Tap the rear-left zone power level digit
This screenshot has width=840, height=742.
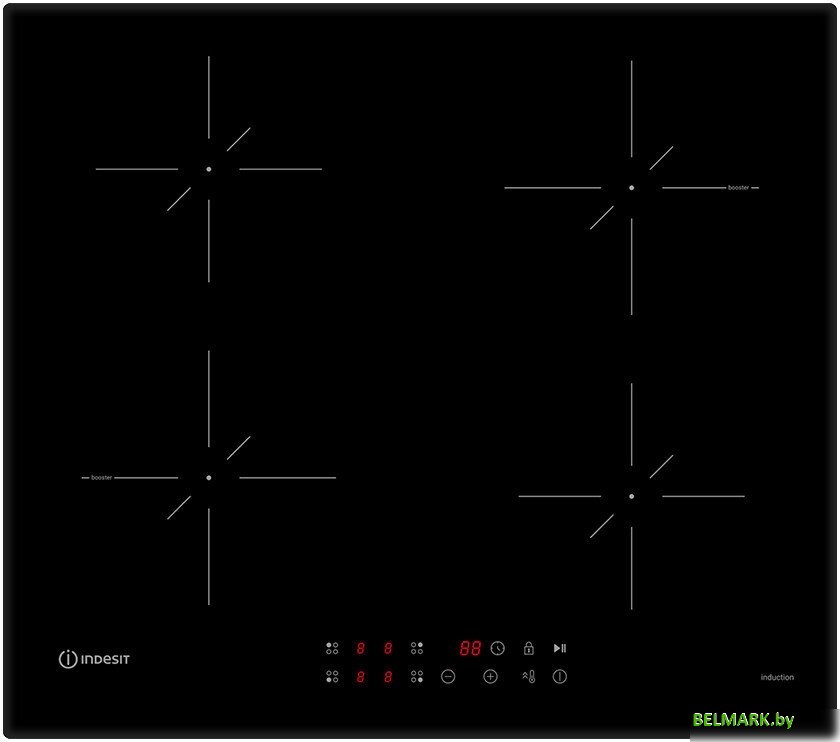coord(360,648)
